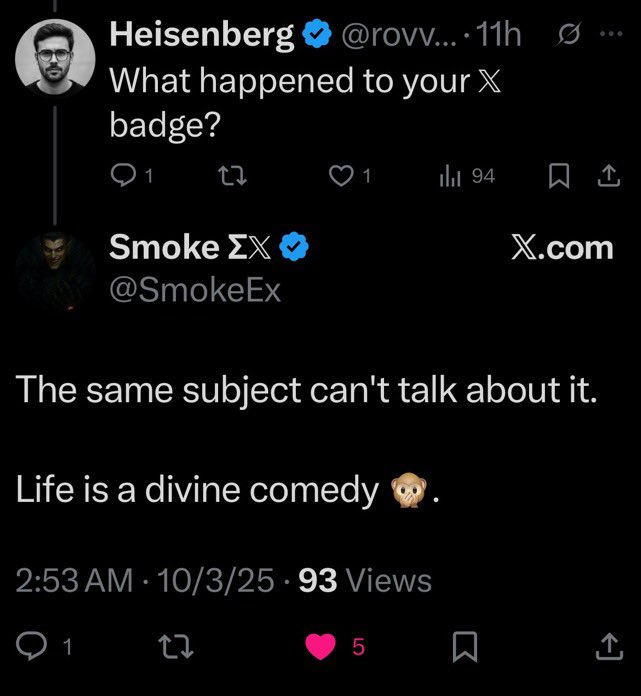This screenshot has width=641, height=696.
Task: Unlike Smoke's tweet via pink heart
Action: coord(320,648)
